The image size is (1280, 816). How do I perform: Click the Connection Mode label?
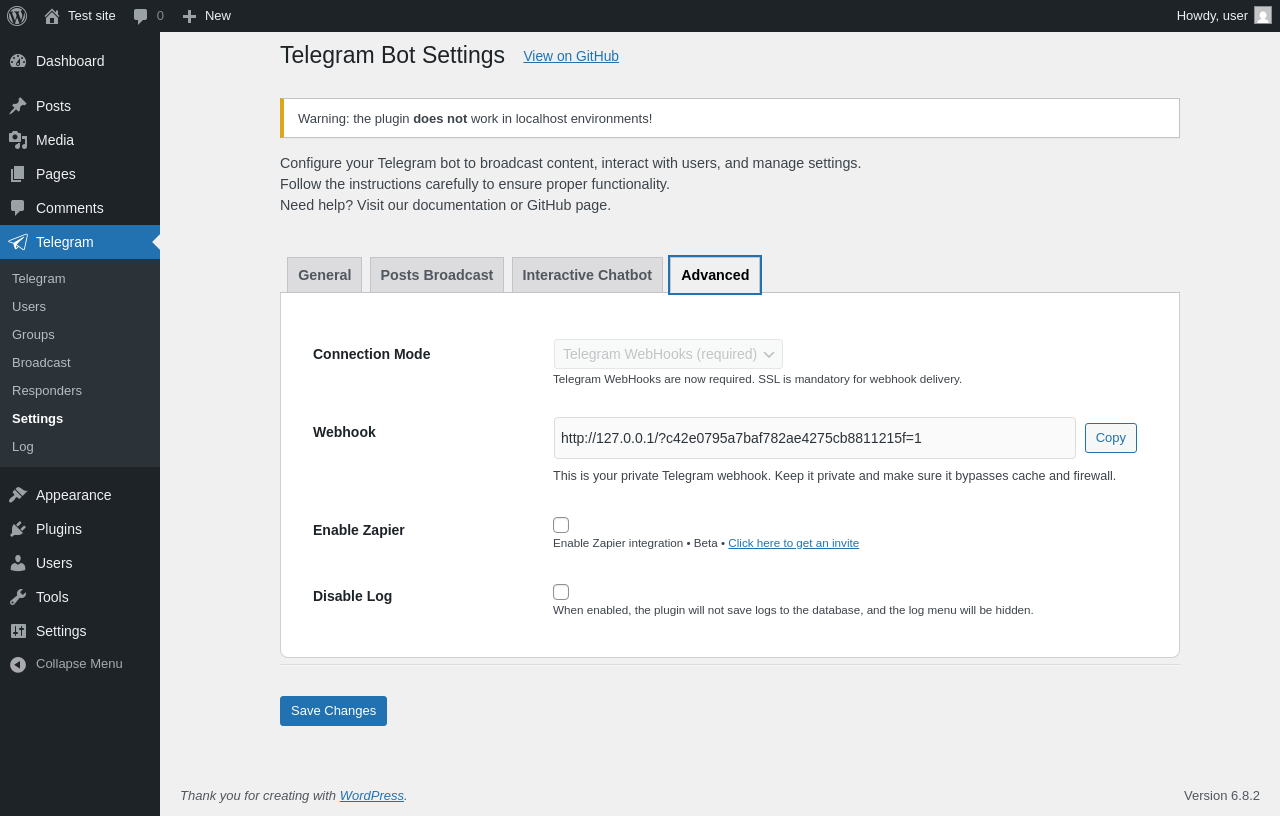[372, 354]
